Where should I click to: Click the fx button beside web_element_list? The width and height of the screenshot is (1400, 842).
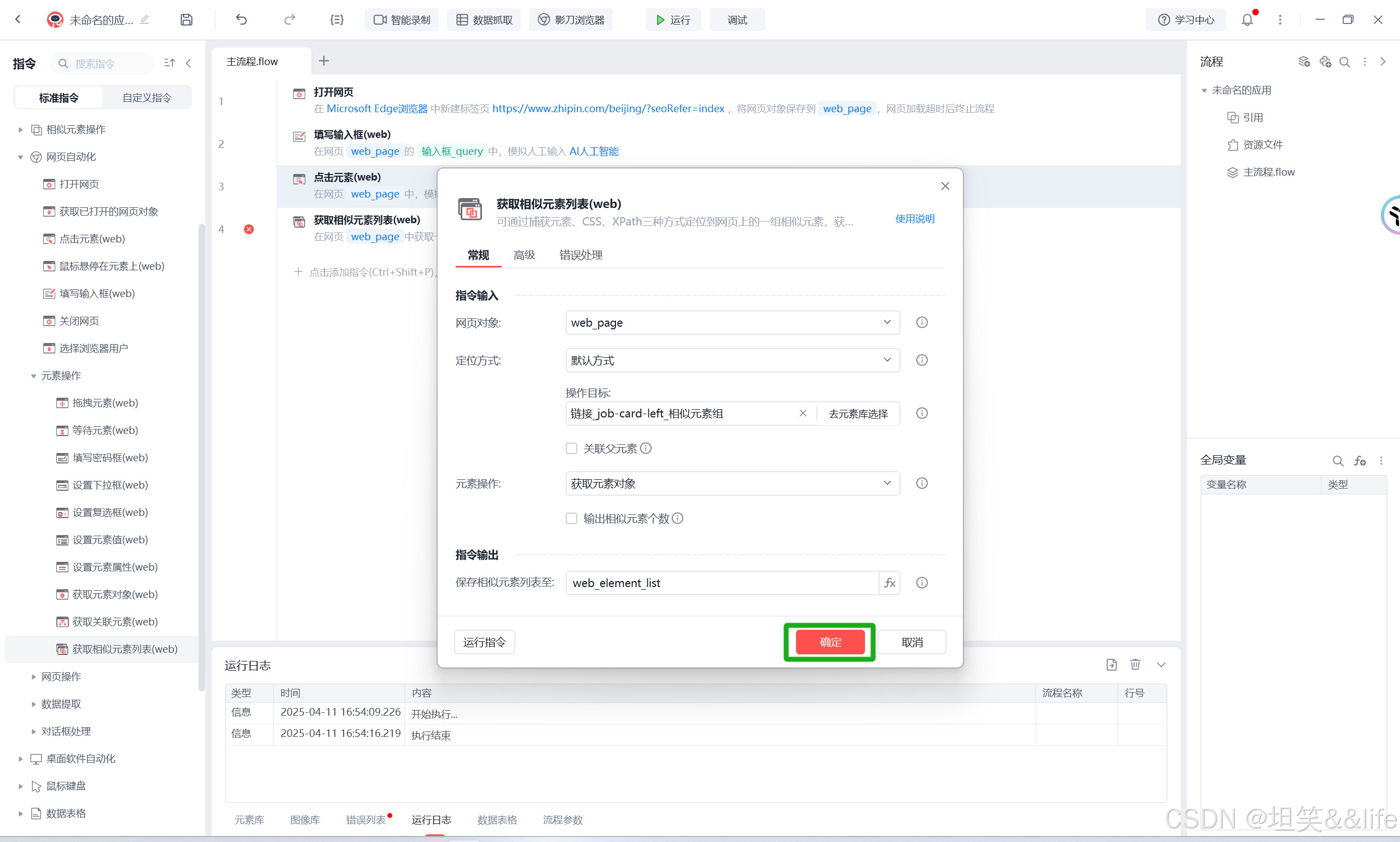tap(890, 583)
